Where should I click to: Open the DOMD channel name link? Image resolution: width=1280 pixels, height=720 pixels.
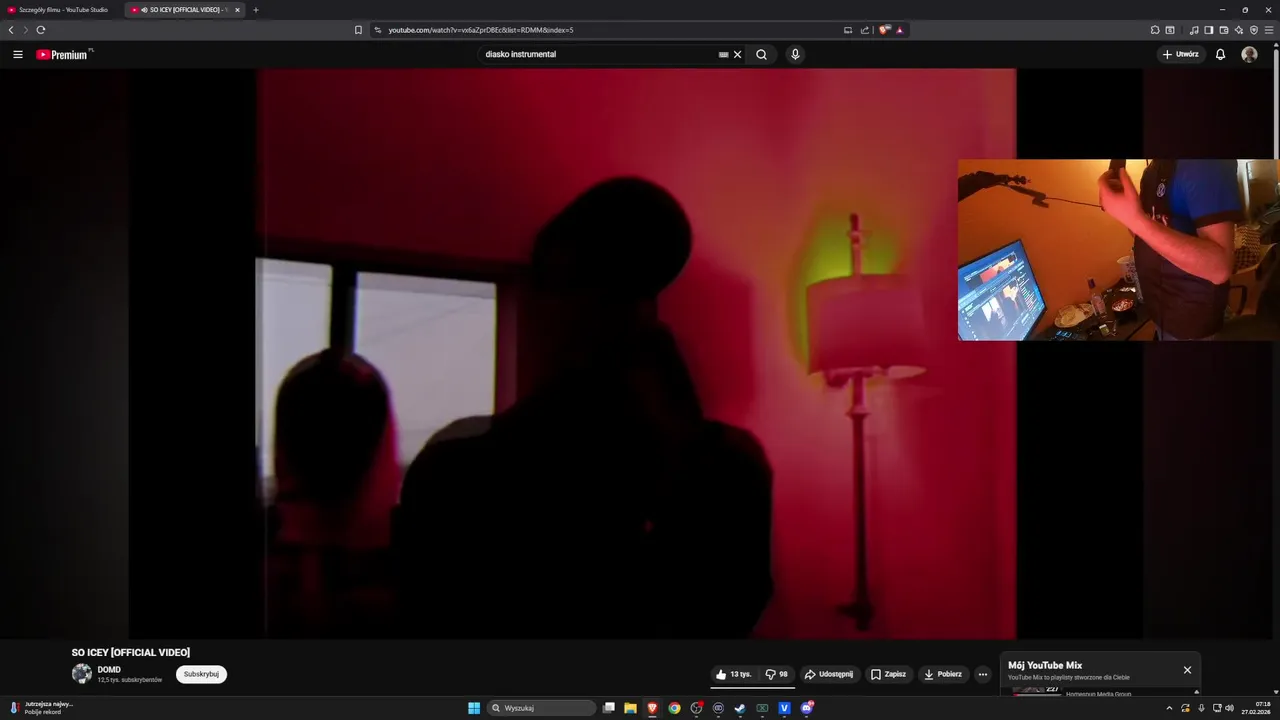(x=109, y=670)
